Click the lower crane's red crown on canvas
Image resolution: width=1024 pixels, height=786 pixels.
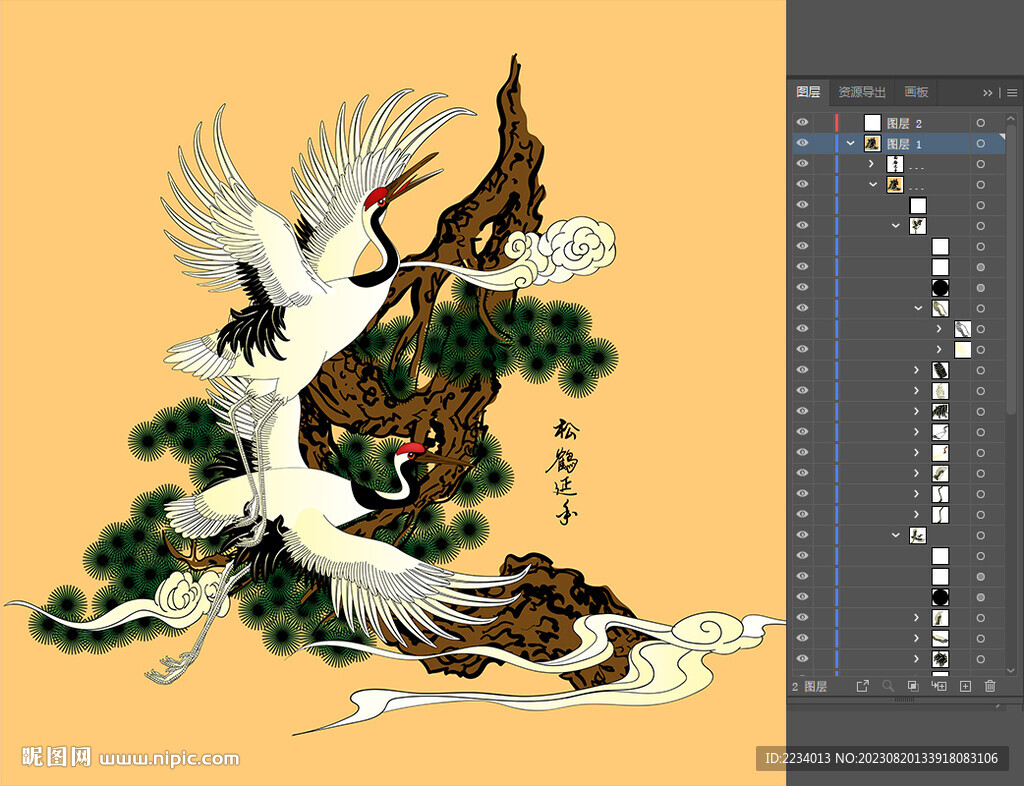(x=411, y=448)
